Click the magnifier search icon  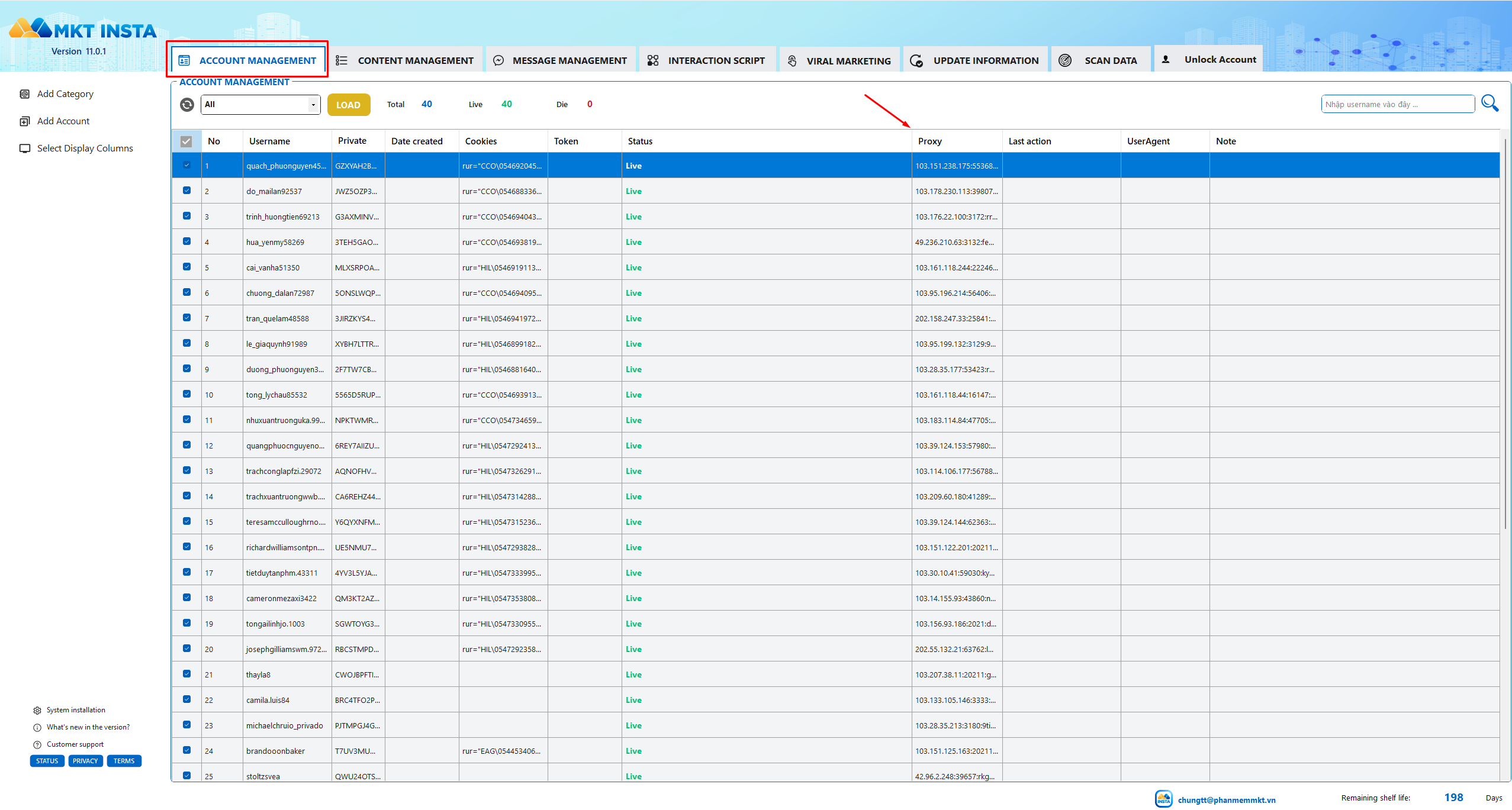[1490, 104]
